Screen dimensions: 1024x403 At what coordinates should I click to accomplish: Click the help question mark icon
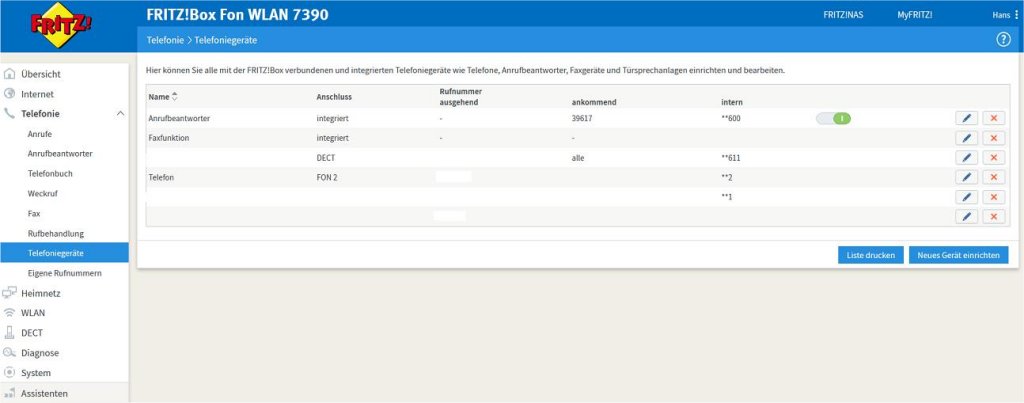click(x=1003, y=39)
